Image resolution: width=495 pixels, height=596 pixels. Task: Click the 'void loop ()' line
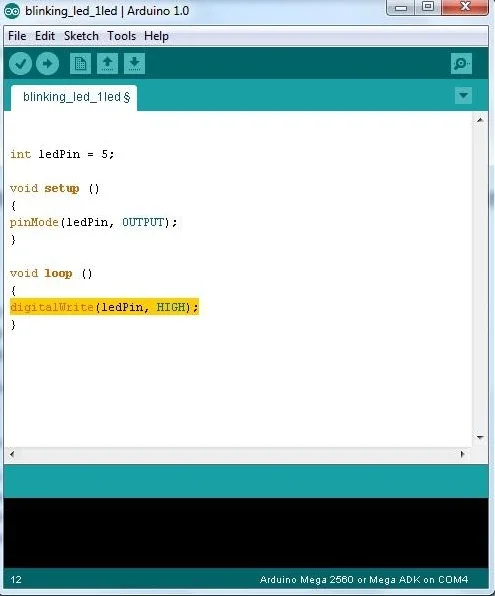tap(51, 274)
